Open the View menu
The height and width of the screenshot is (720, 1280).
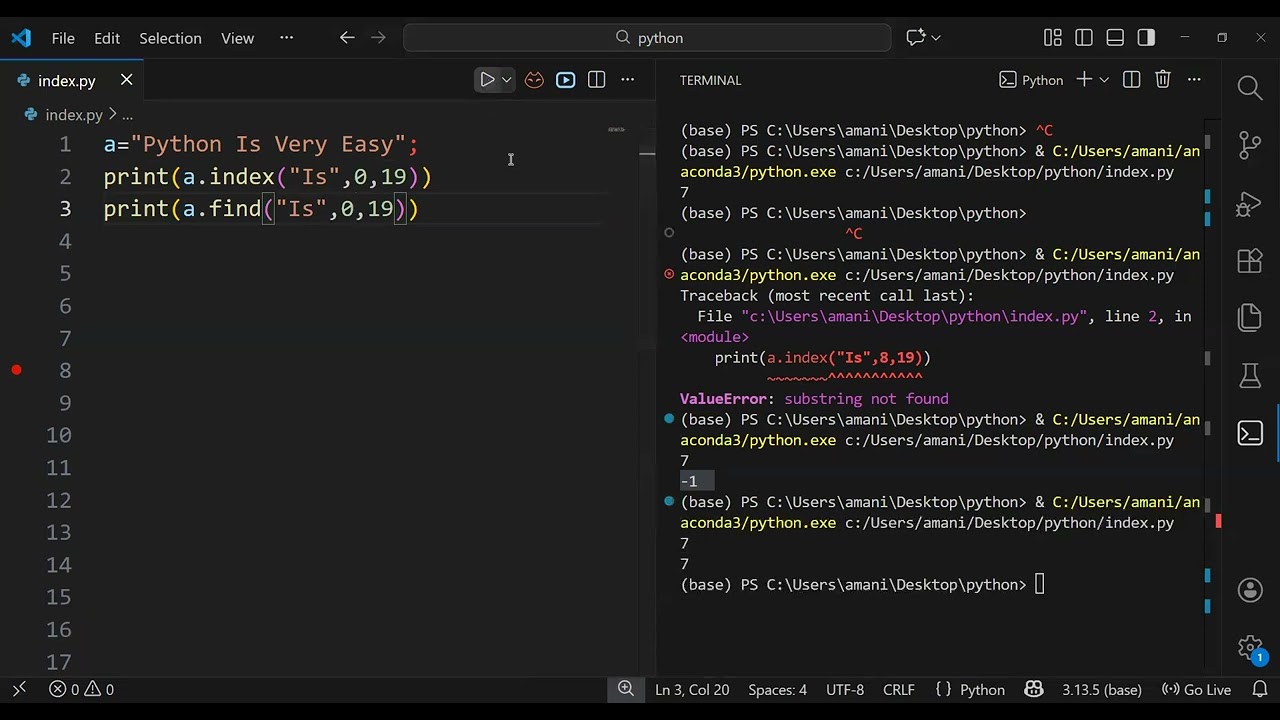tap(237, 38)
